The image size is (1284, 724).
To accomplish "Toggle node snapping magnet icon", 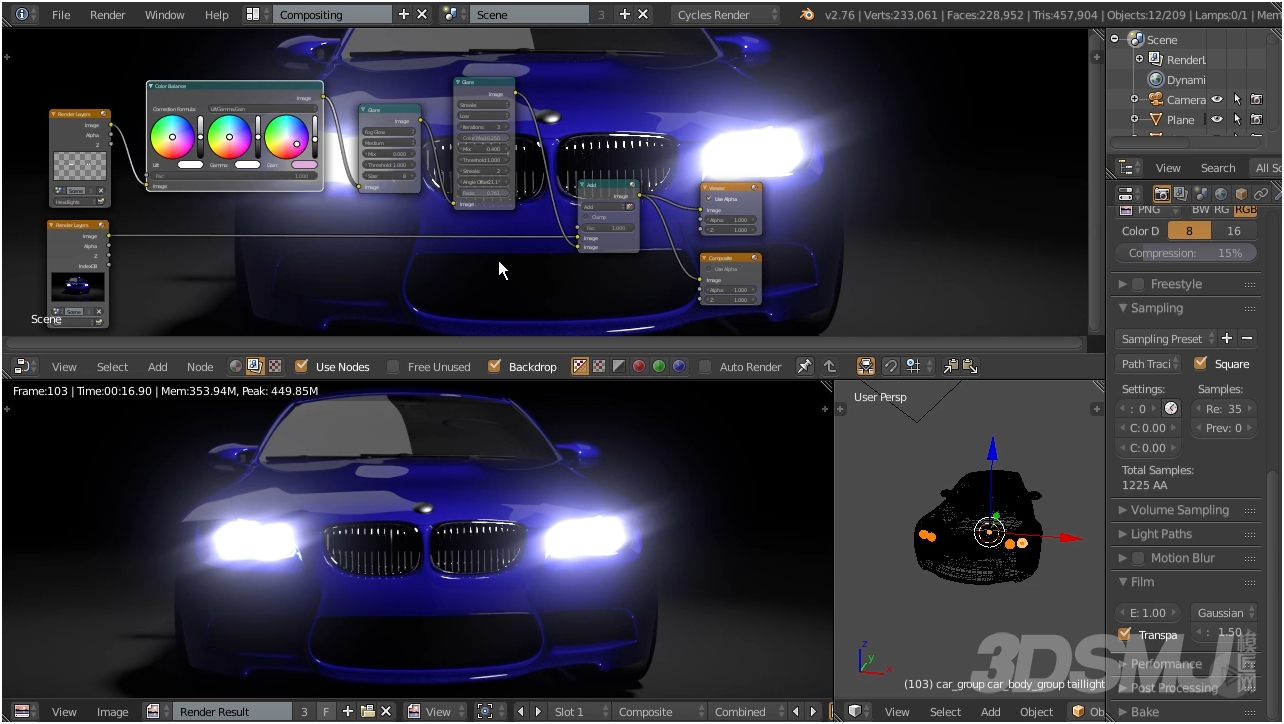I will pyautogui.click(x=890, y=367).
